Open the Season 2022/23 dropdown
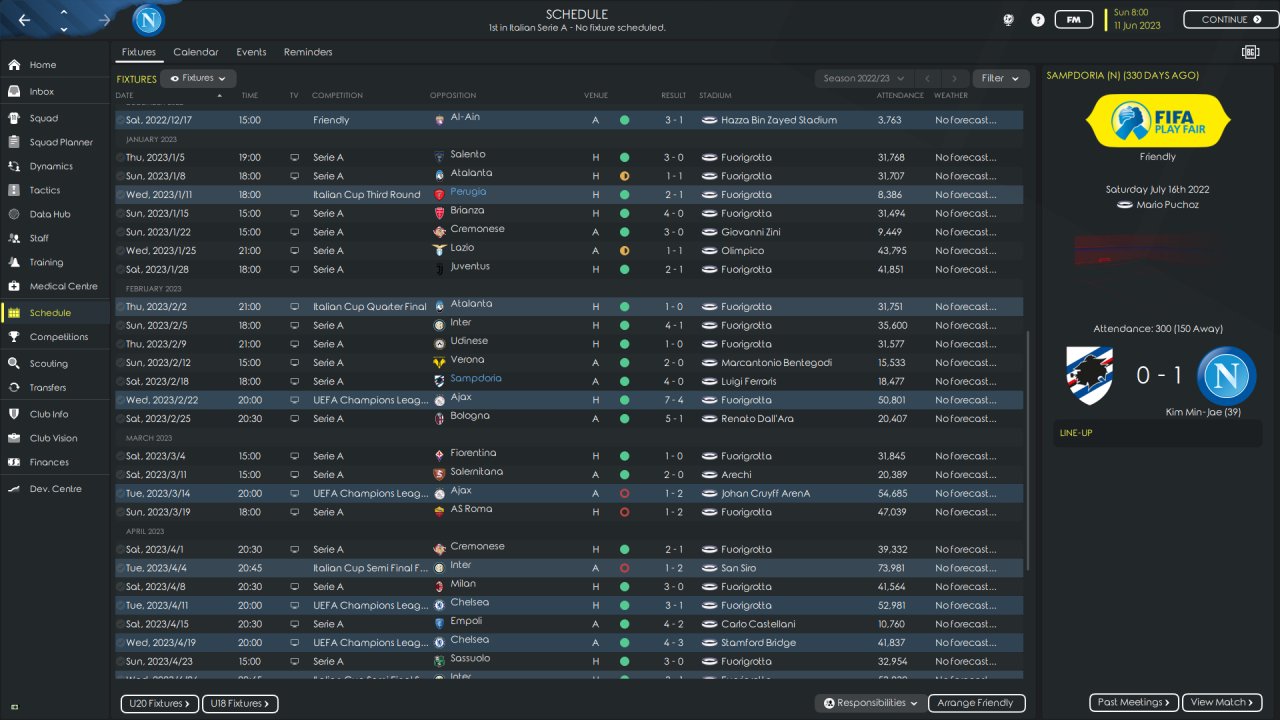 865,78
